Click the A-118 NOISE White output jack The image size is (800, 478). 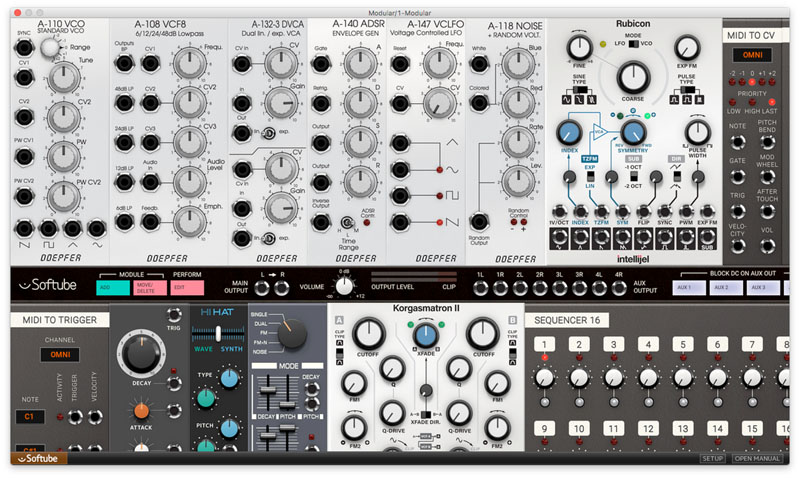click(479, 62)
